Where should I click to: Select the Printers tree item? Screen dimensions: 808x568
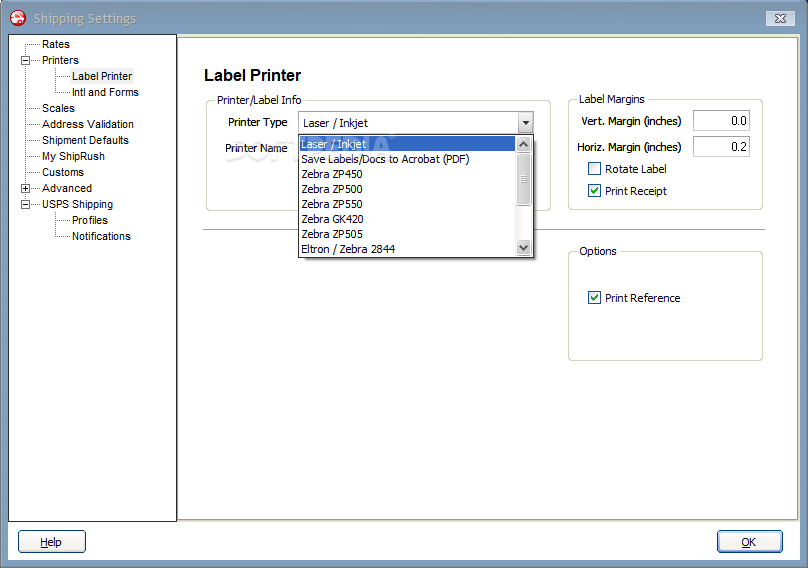60,60
